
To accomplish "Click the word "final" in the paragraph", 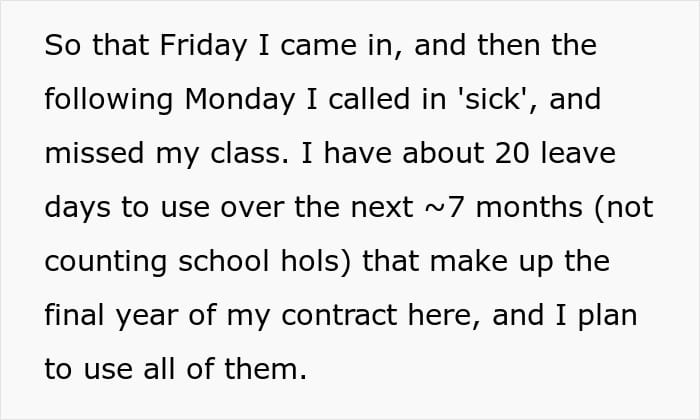I will 75,315.
